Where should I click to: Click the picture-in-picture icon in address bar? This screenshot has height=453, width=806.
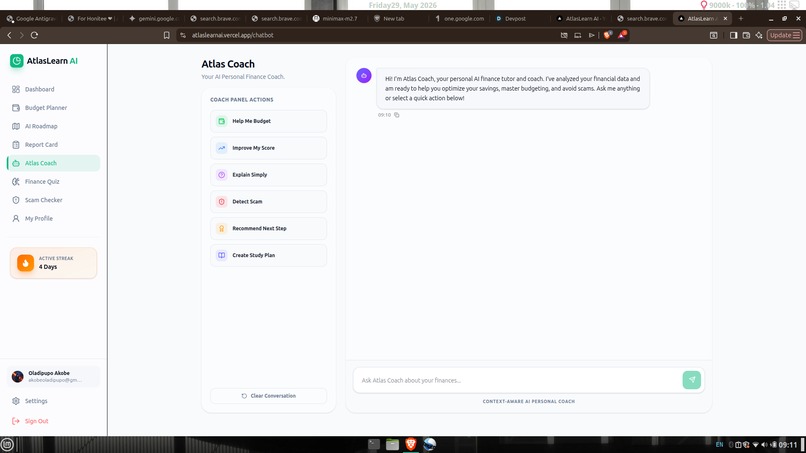pos(578,35)
